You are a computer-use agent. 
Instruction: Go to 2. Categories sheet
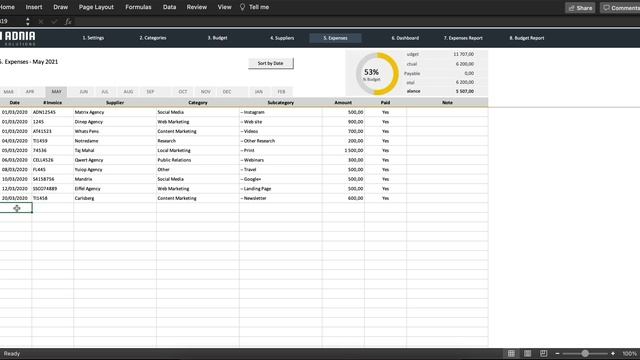pyautogui.click(x=153, y=38)
